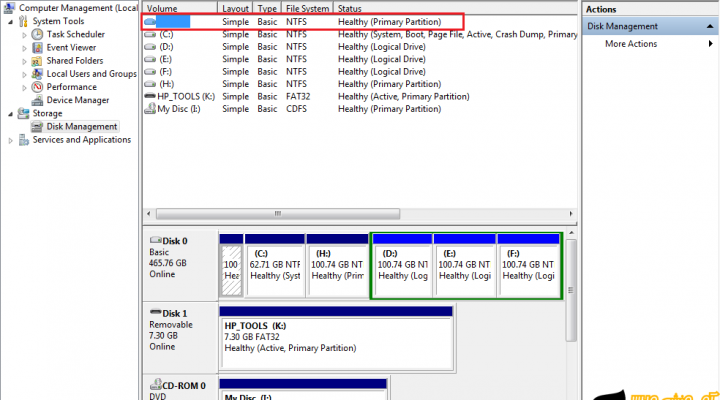Screen dimensions: 720x400
Task: Sort by the File System column header
Action: (x=307, y=8)
